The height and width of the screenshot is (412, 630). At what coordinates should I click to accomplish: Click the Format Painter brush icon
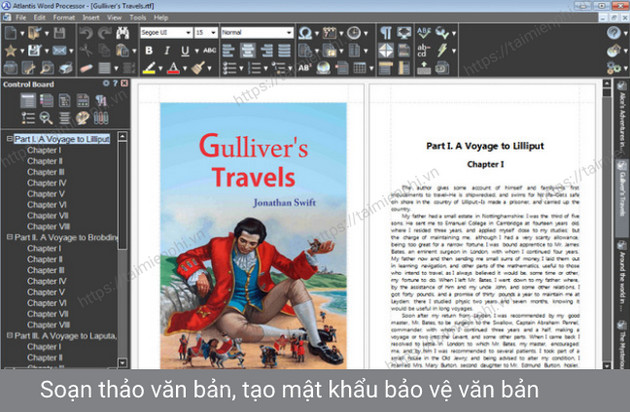198,69
